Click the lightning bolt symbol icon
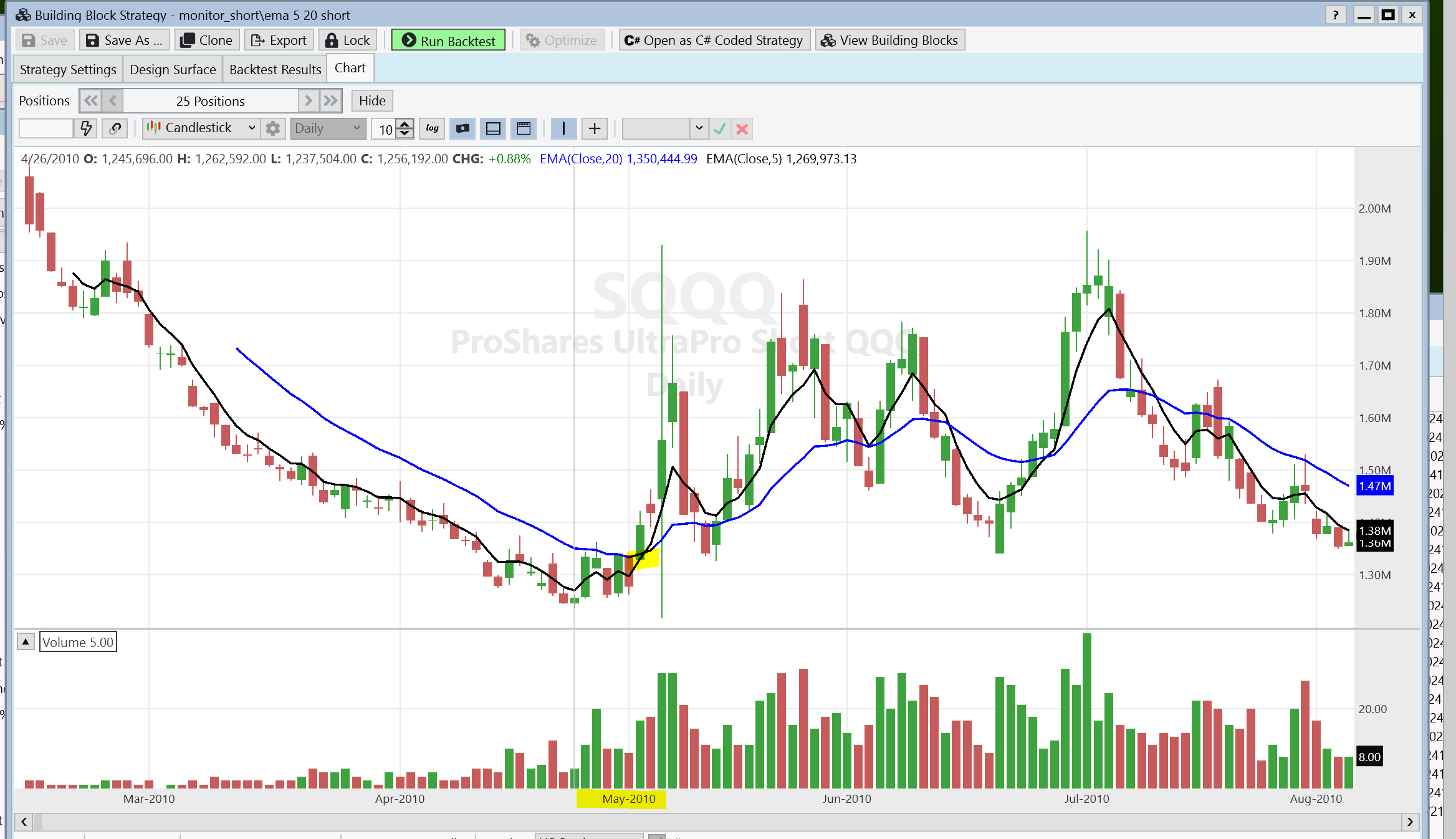This screenshot has width=1456, height=839. click(86, 128)
